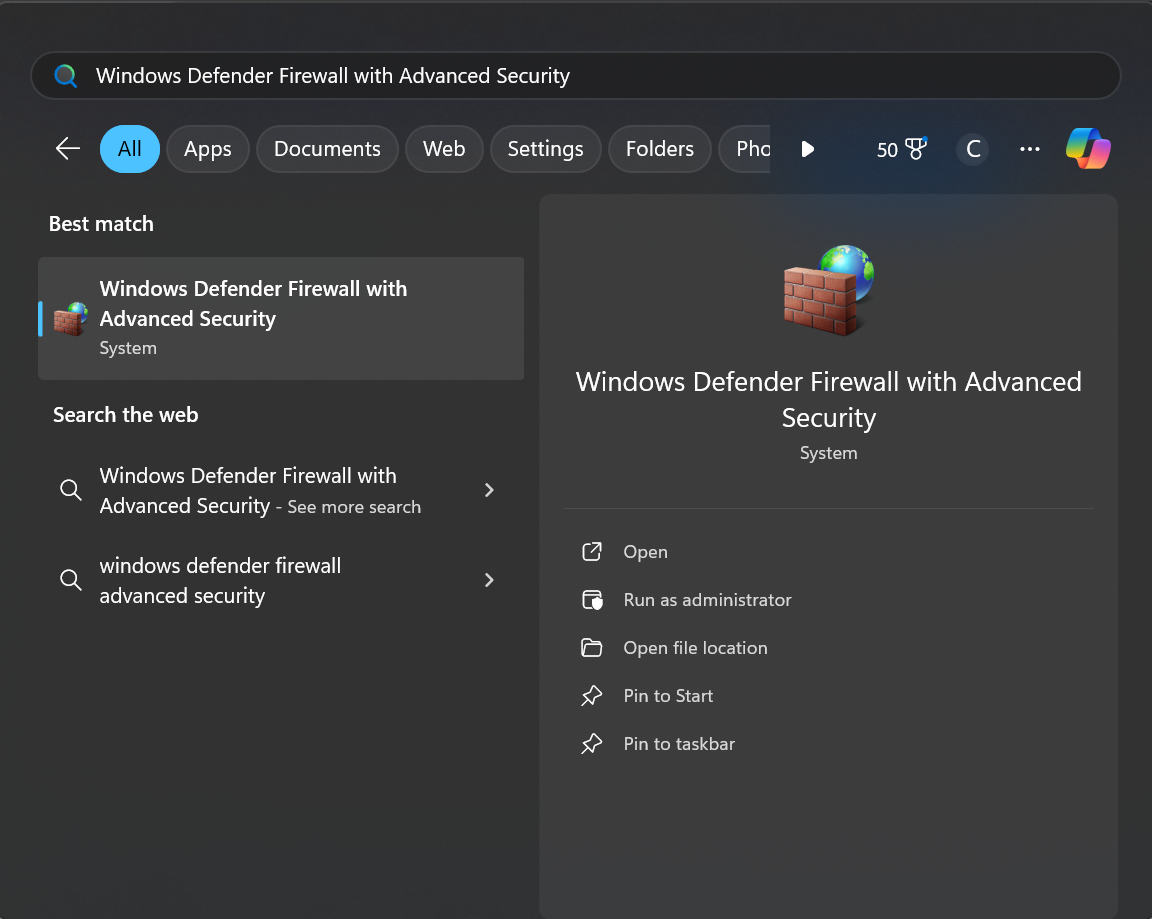Click the "Best match" heading
Image resolution: width=1152 pixels, height=919 pixels.
[x=101, y=224]
